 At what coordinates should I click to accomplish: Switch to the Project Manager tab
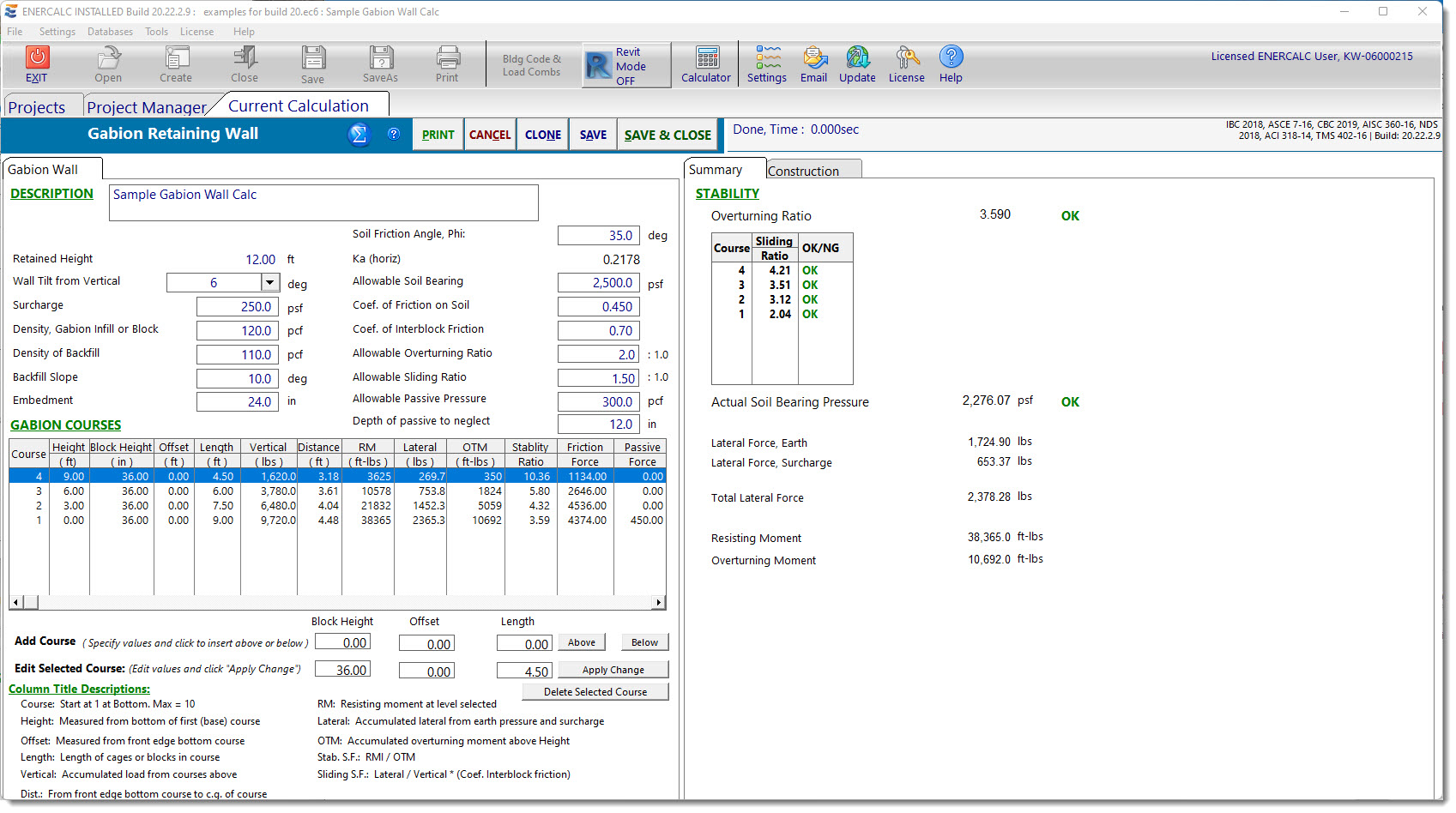point(148,105)
